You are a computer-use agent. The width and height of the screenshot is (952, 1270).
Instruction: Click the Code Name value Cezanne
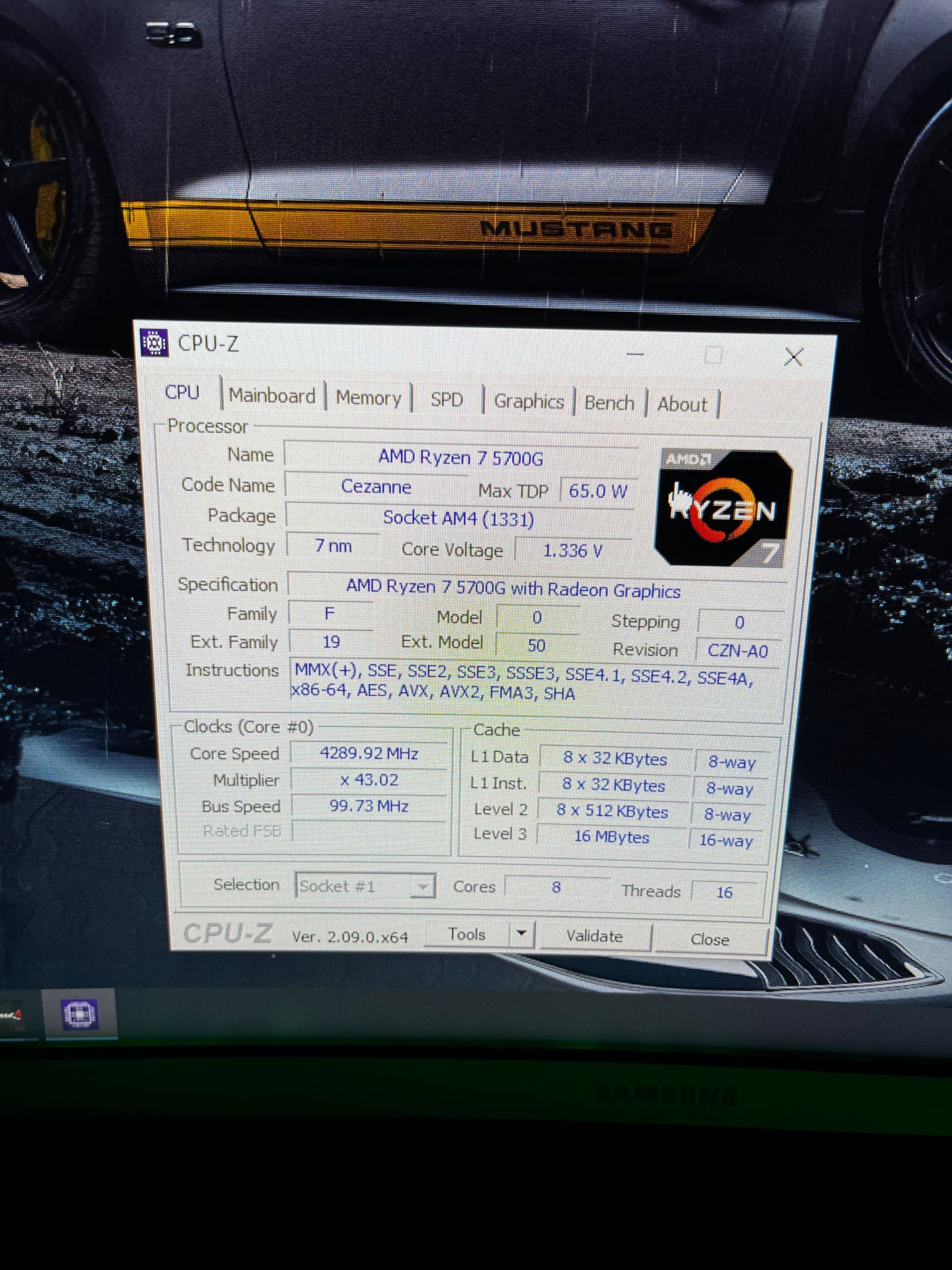click(x=377, y=487)
